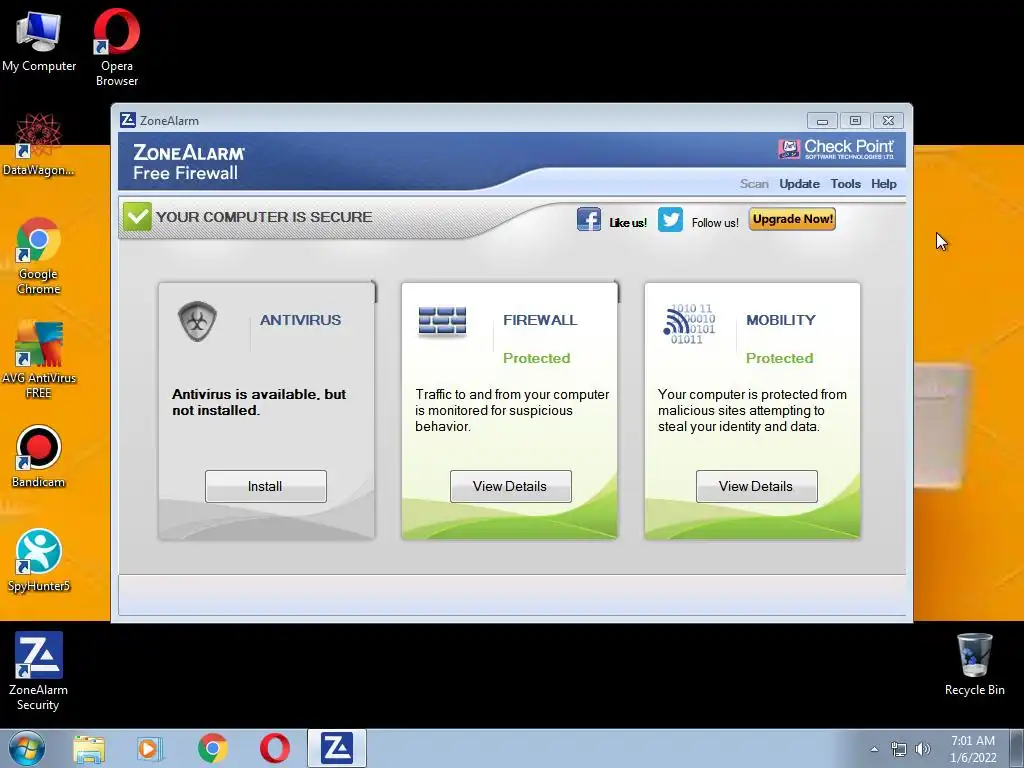Screen dimensions: 1024x768
Task: Click the Firewall Protected status text
Action: pyautogui.click(x=536, y=358)
